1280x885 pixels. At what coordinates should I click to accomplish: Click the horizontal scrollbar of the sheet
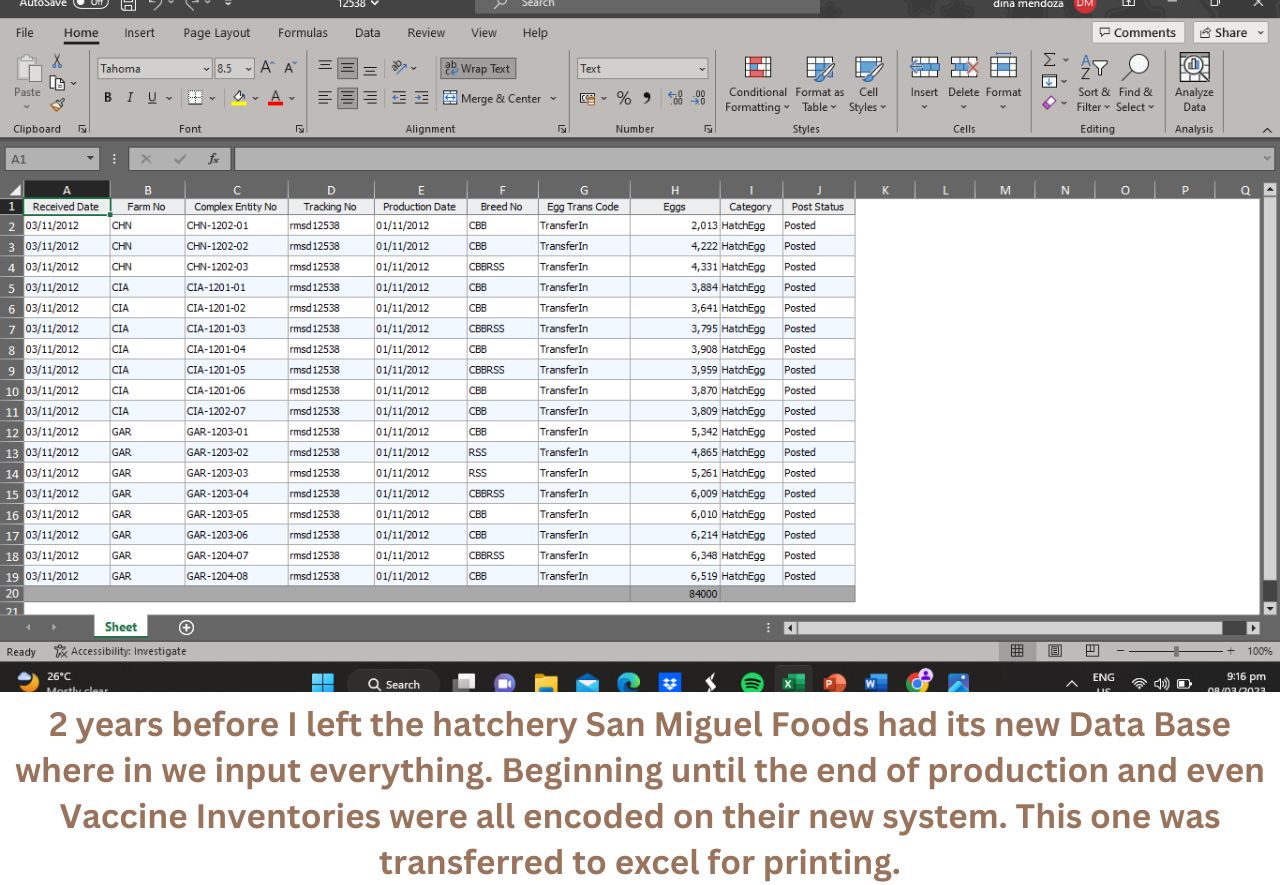tap(1010, 628)
